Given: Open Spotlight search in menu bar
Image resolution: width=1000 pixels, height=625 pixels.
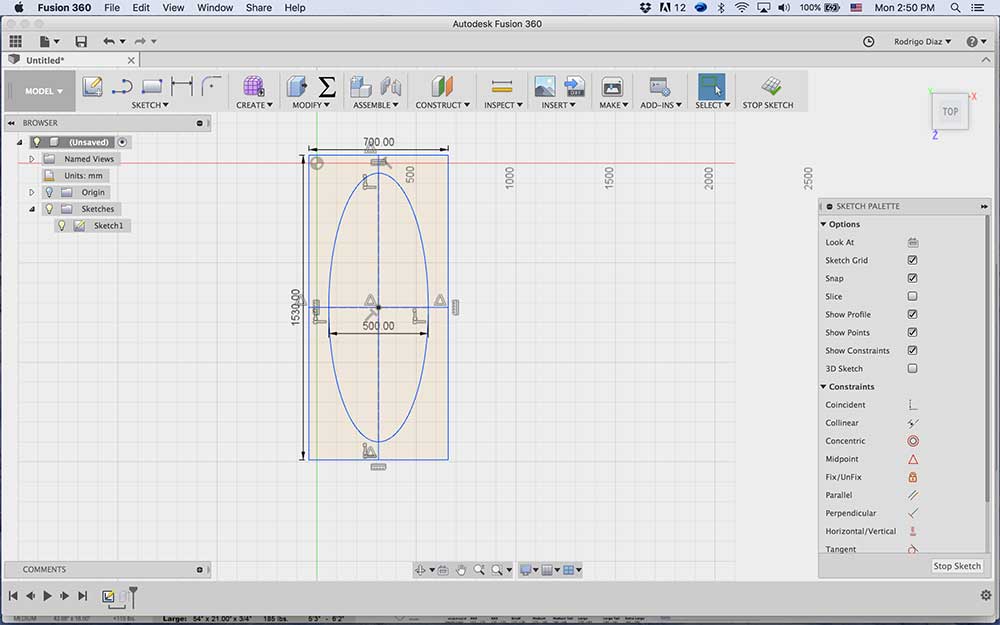Looking at the screenshot, I should pyautogui.click(x=955, y=8).
